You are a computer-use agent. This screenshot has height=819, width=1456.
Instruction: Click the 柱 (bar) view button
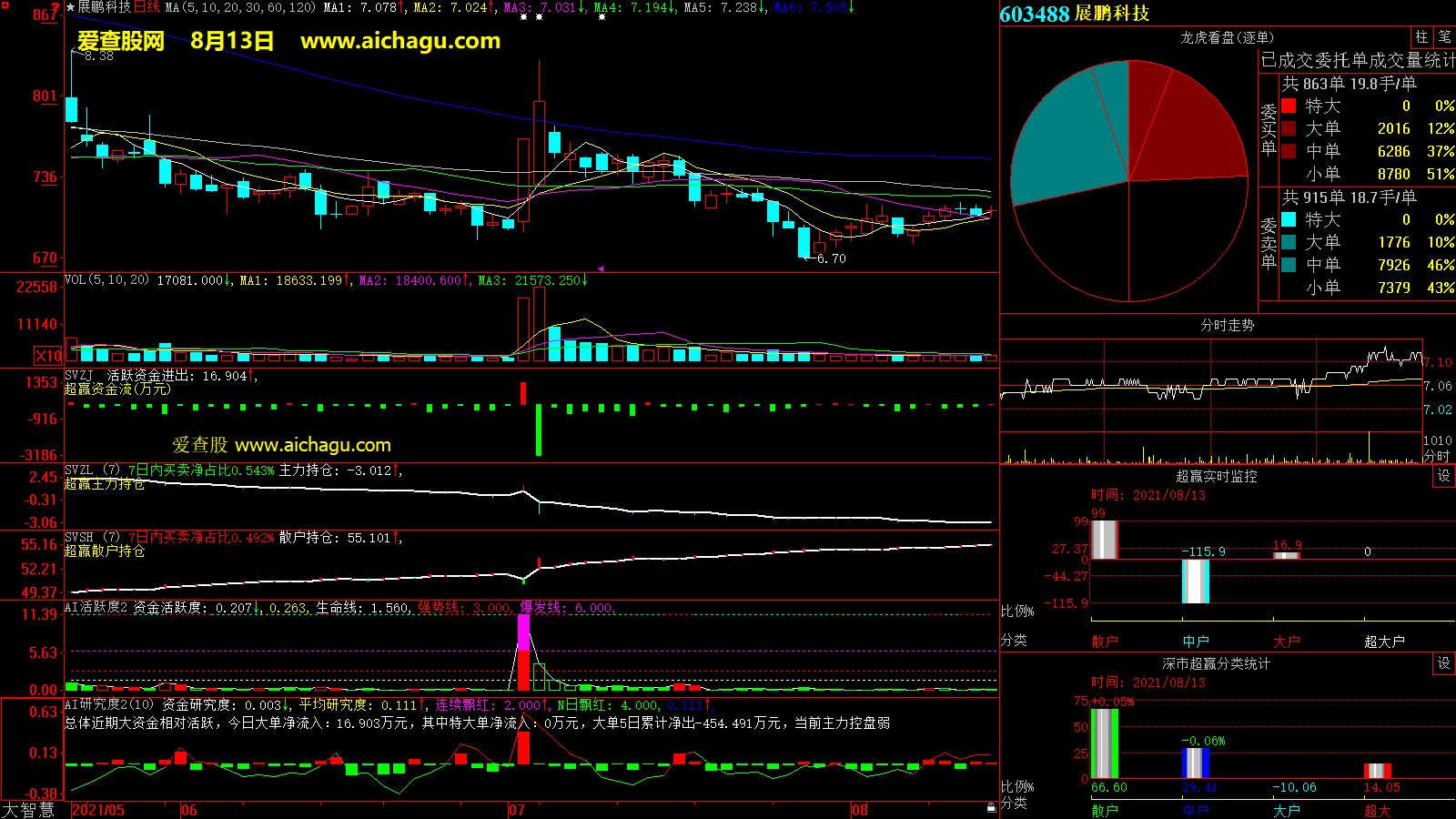[x=1421, y=37]
